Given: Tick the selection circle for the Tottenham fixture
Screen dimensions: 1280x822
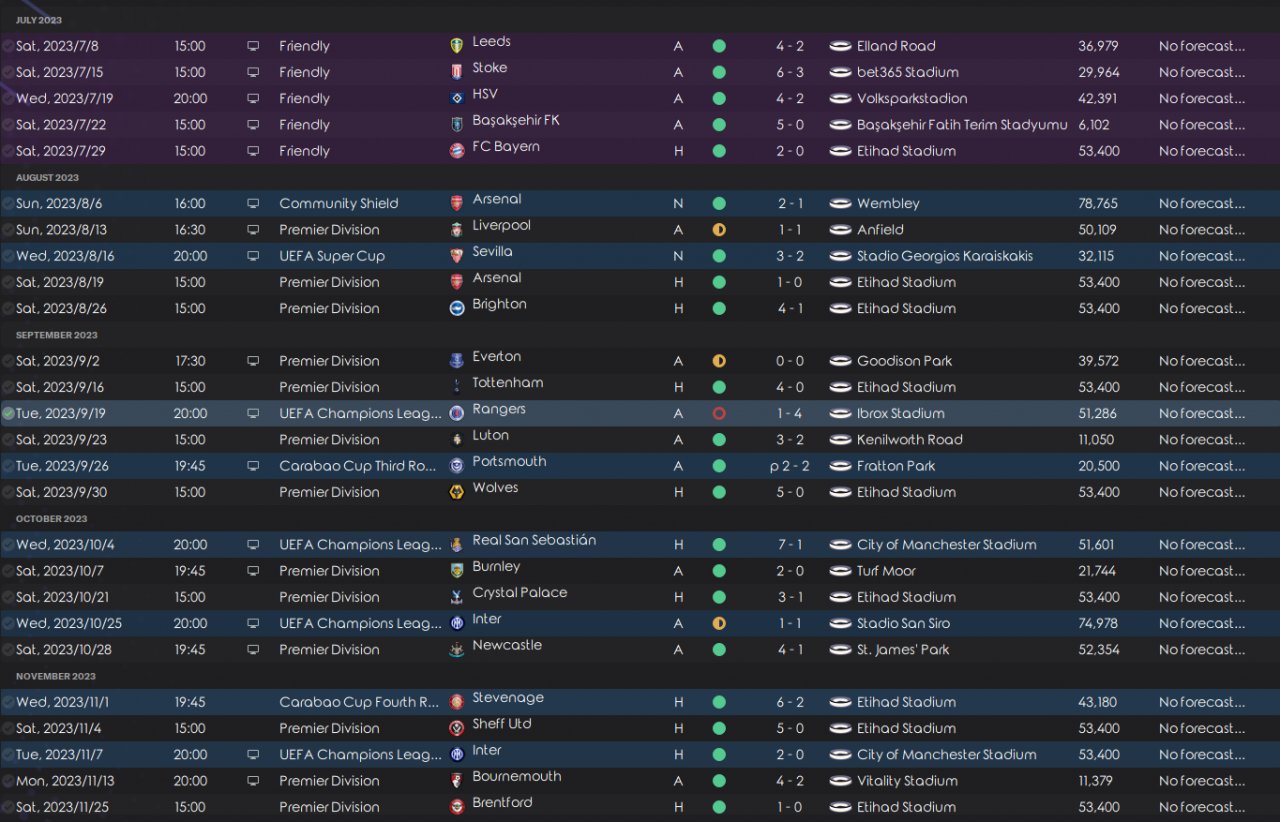Looking at the screenshot, I should click(8, 387).
